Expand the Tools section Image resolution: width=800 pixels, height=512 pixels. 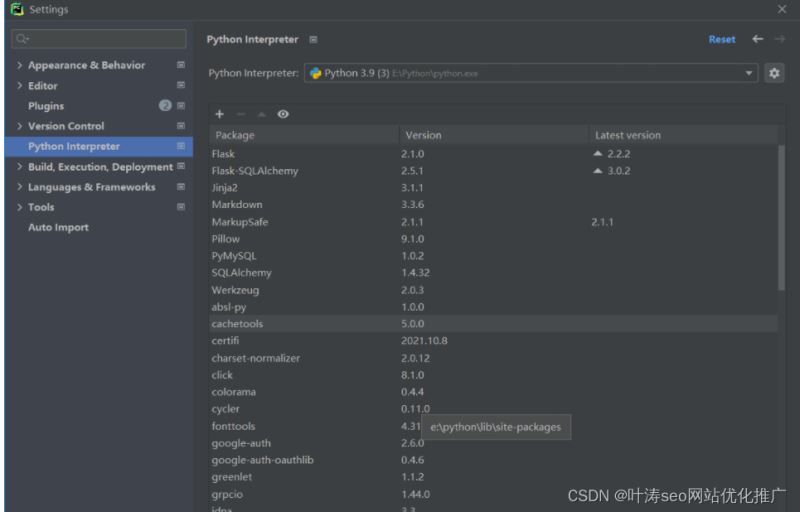pyautogui.click(x=19, y=207)
